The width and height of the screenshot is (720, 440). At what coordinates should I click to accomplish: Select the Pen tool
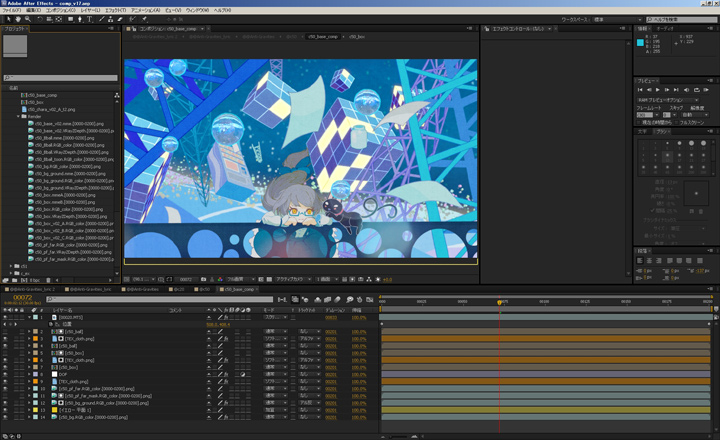[80, 19]
